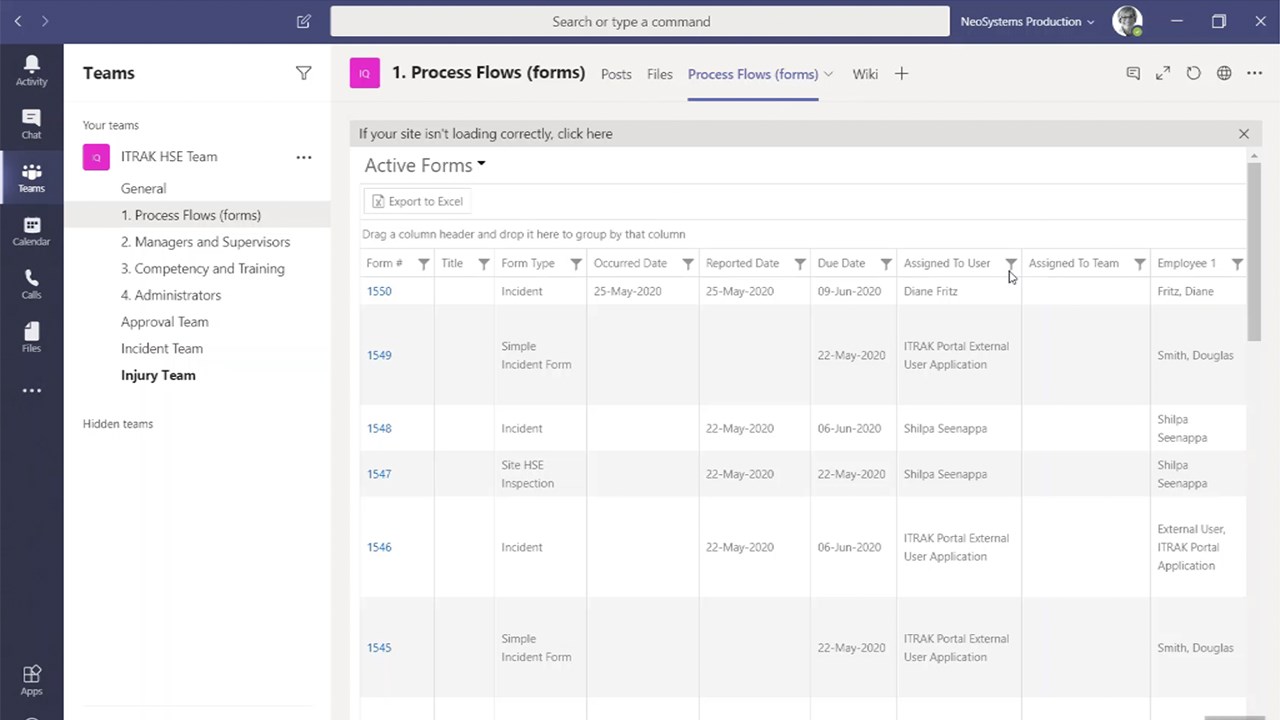Open the Activity feed
The width and height of the screenshot is (1280, 720).
click(31, 70)
